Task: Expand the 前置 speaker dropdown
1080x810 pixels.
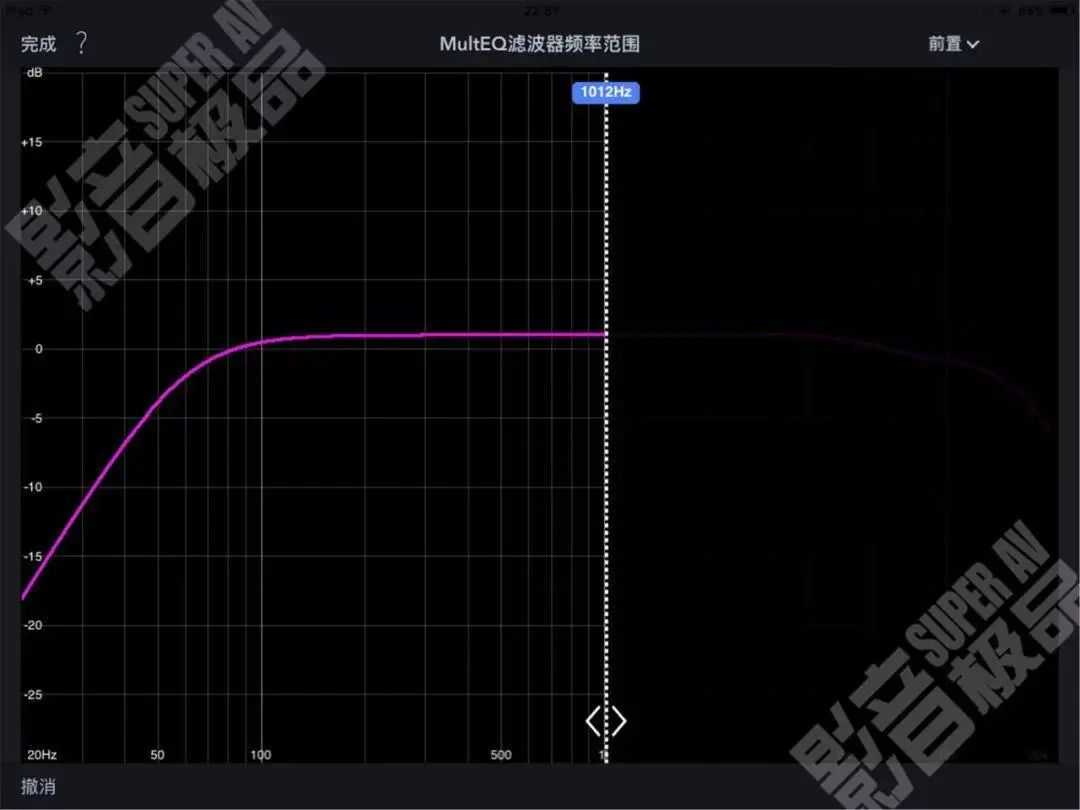Action: pyautogui.click(x=953, y=44)
